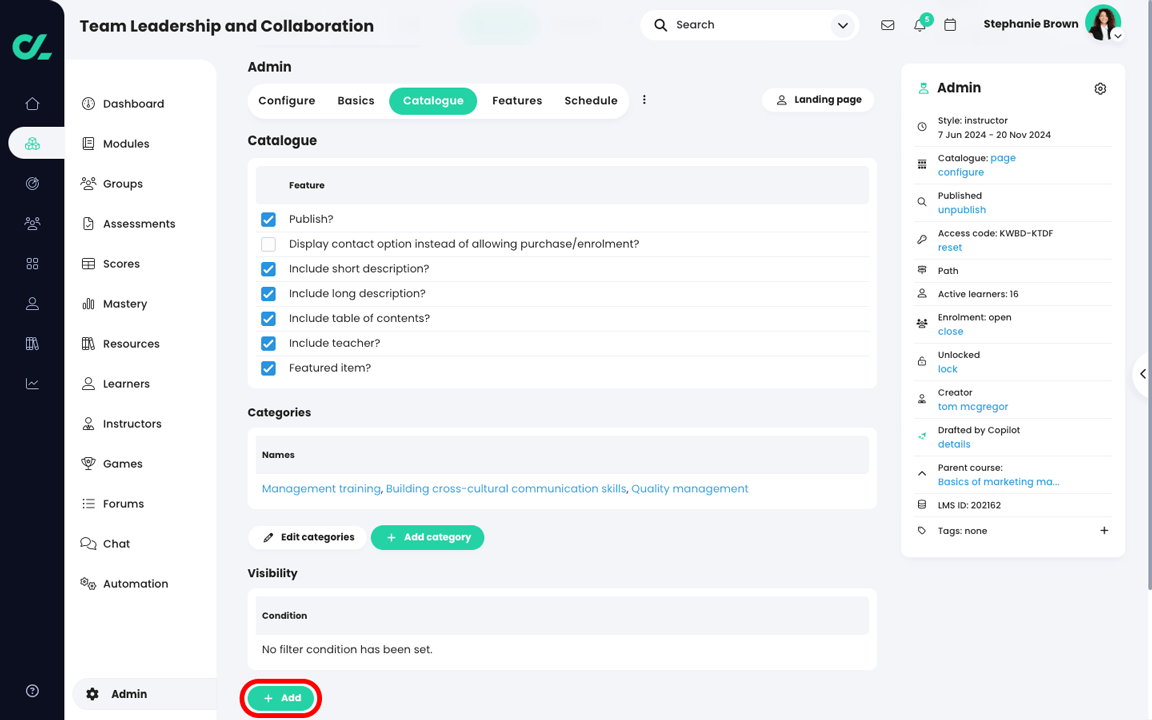Switch to the Configure tab
The height and width of the screenshot is (720, 1152).
(x=287, y=101)
